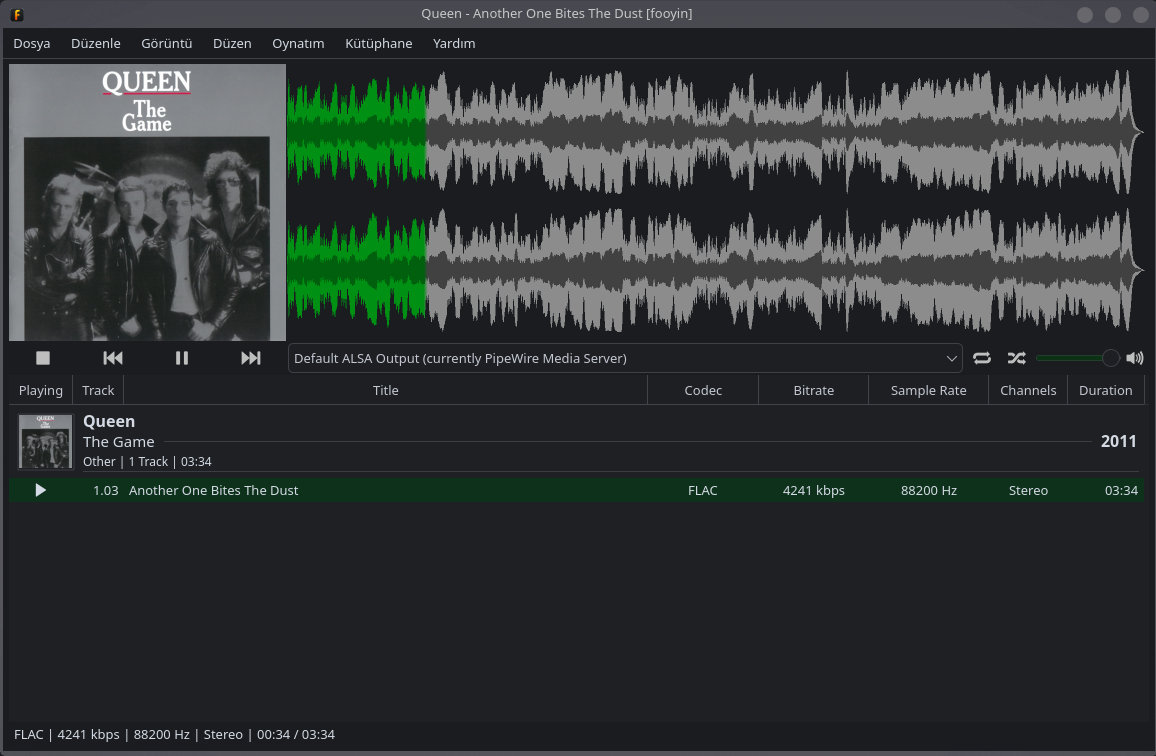Image resolution: width=1156 pixels, height=756 pixels.
Task: Toggle shuffle mode icon
Action: [1017, 358]
